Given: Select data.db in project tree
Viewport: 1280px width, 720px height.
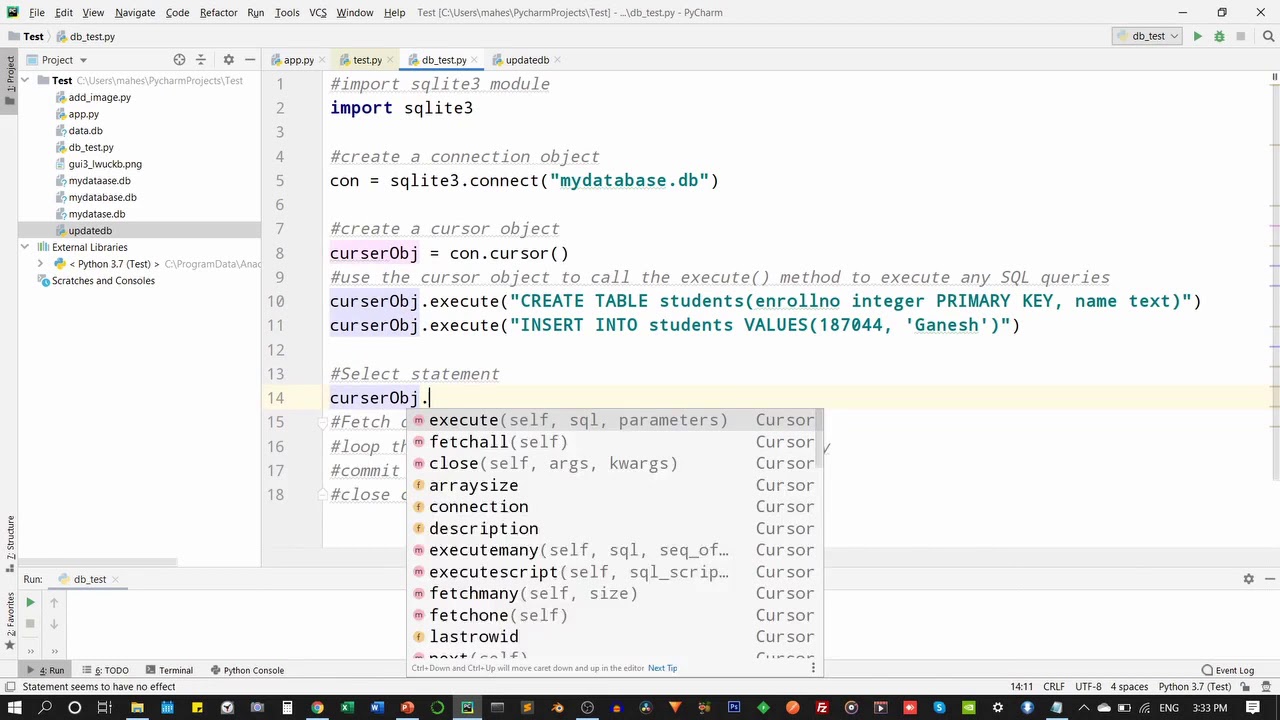Looking at the screenshot, I should click(x=85, y=131).
